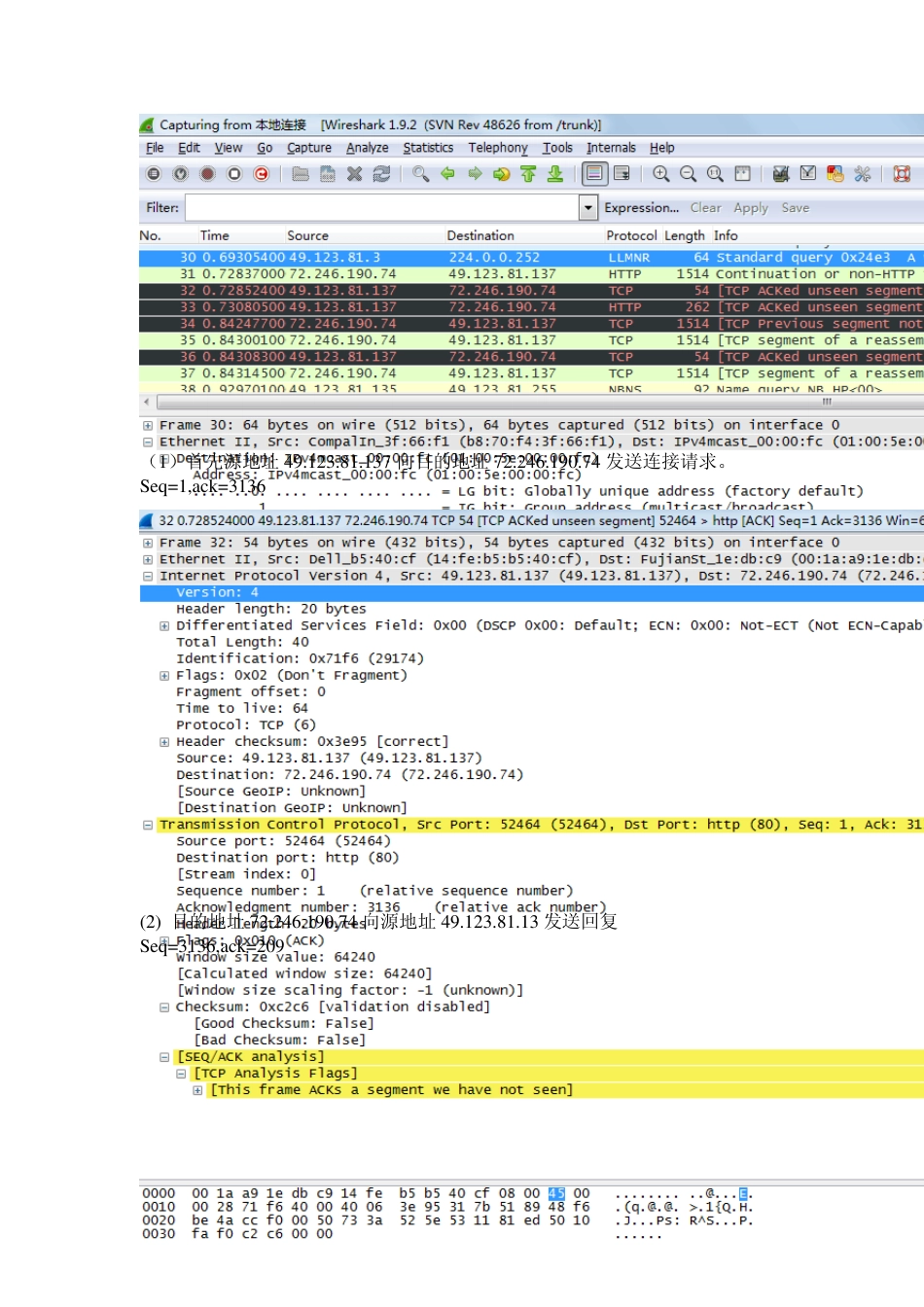Open the capture interfaces list icon
Screen dimensions: 924x1307
pos(154,174)
